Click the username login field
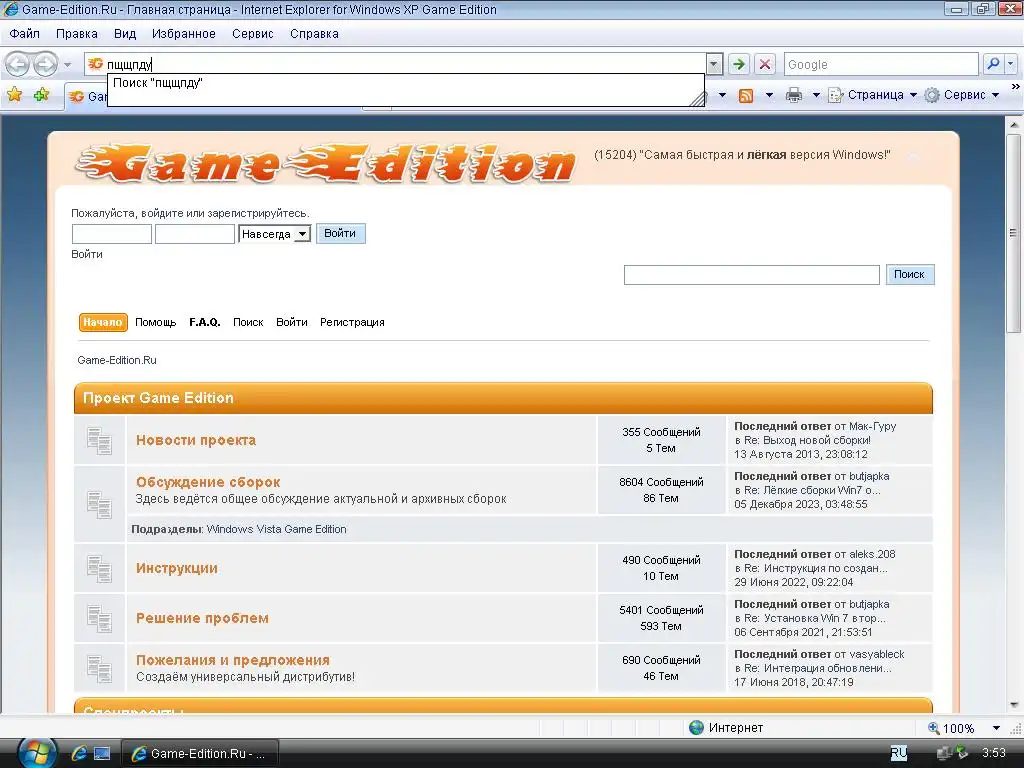Image resolution: width=1024 pixels, height=768 pixels. 112,234
